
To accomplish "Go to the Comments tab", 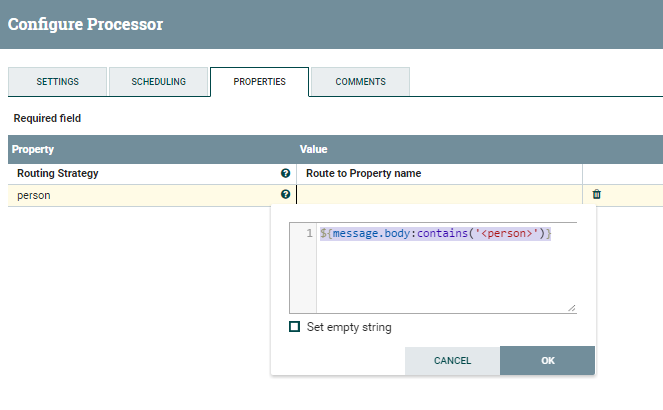I will [x=360, y=81].
